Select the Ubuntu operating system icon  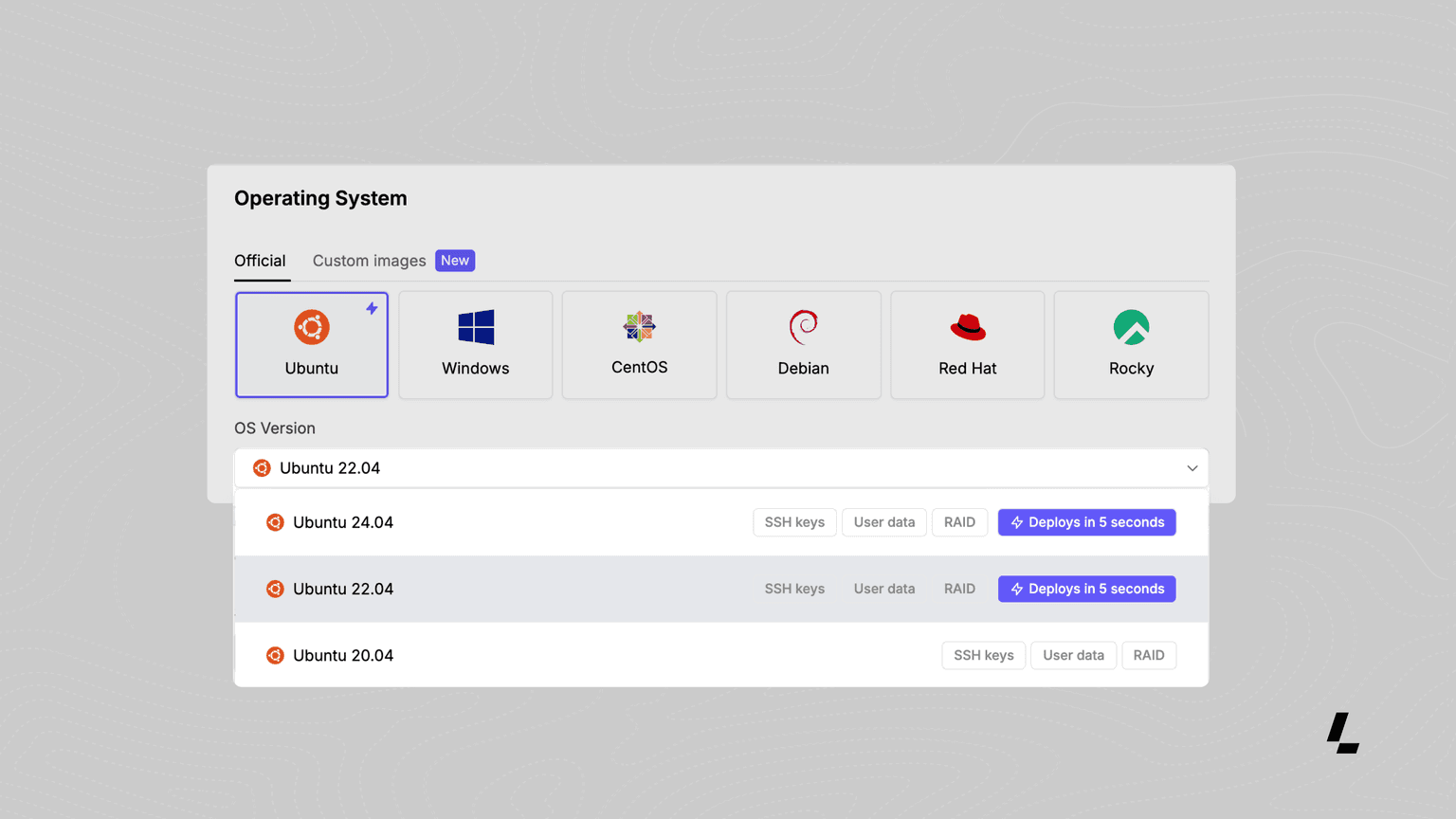click(x=311, y=328)
